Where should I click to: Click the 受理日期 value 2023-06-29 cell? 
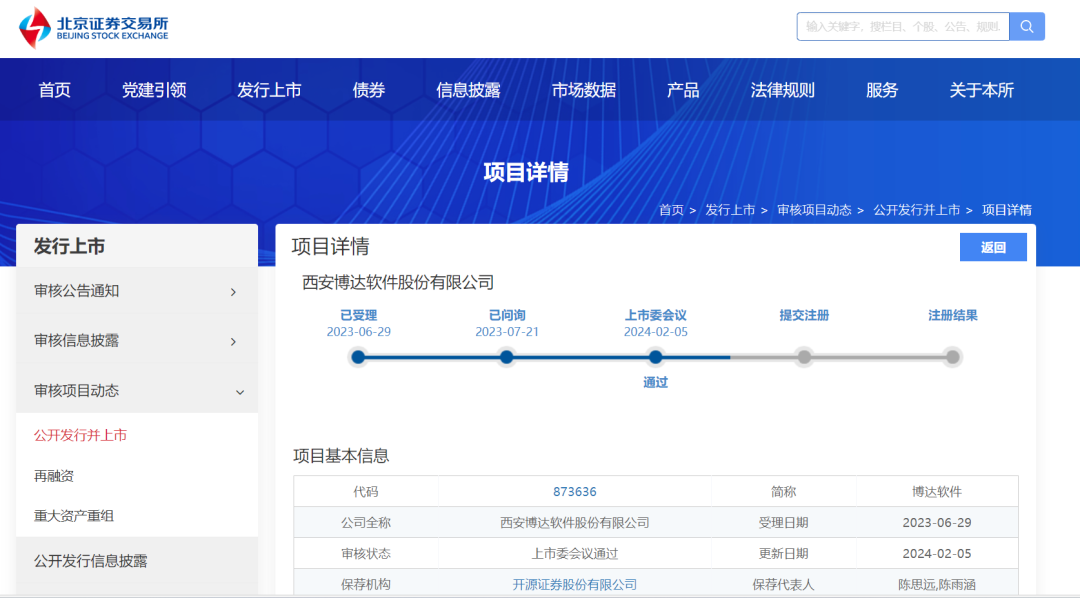[x=937, y=523]
